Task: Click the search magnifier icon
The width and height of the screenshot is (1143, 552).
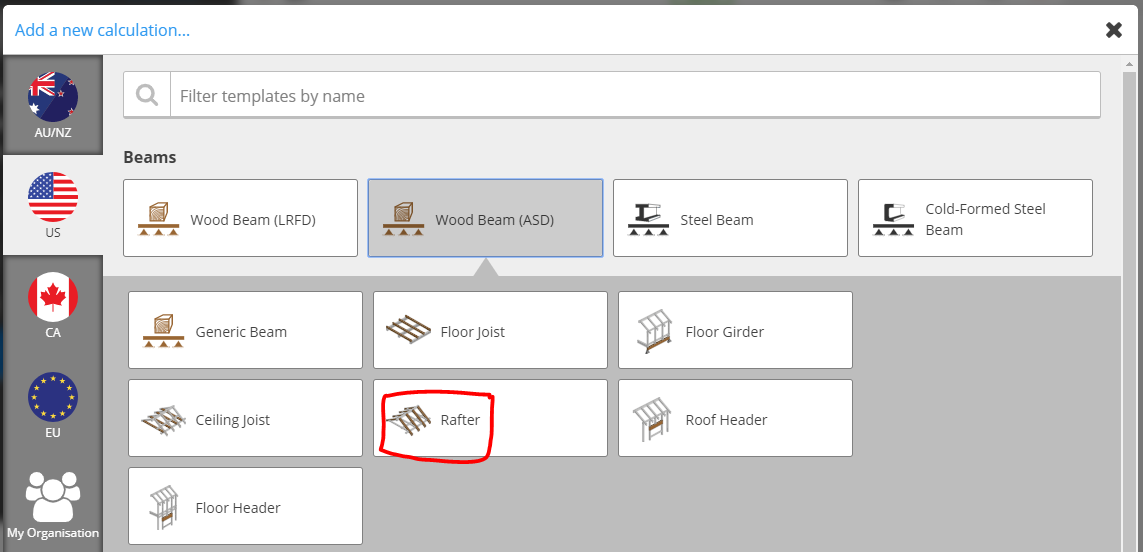Action: coord(147,95)
